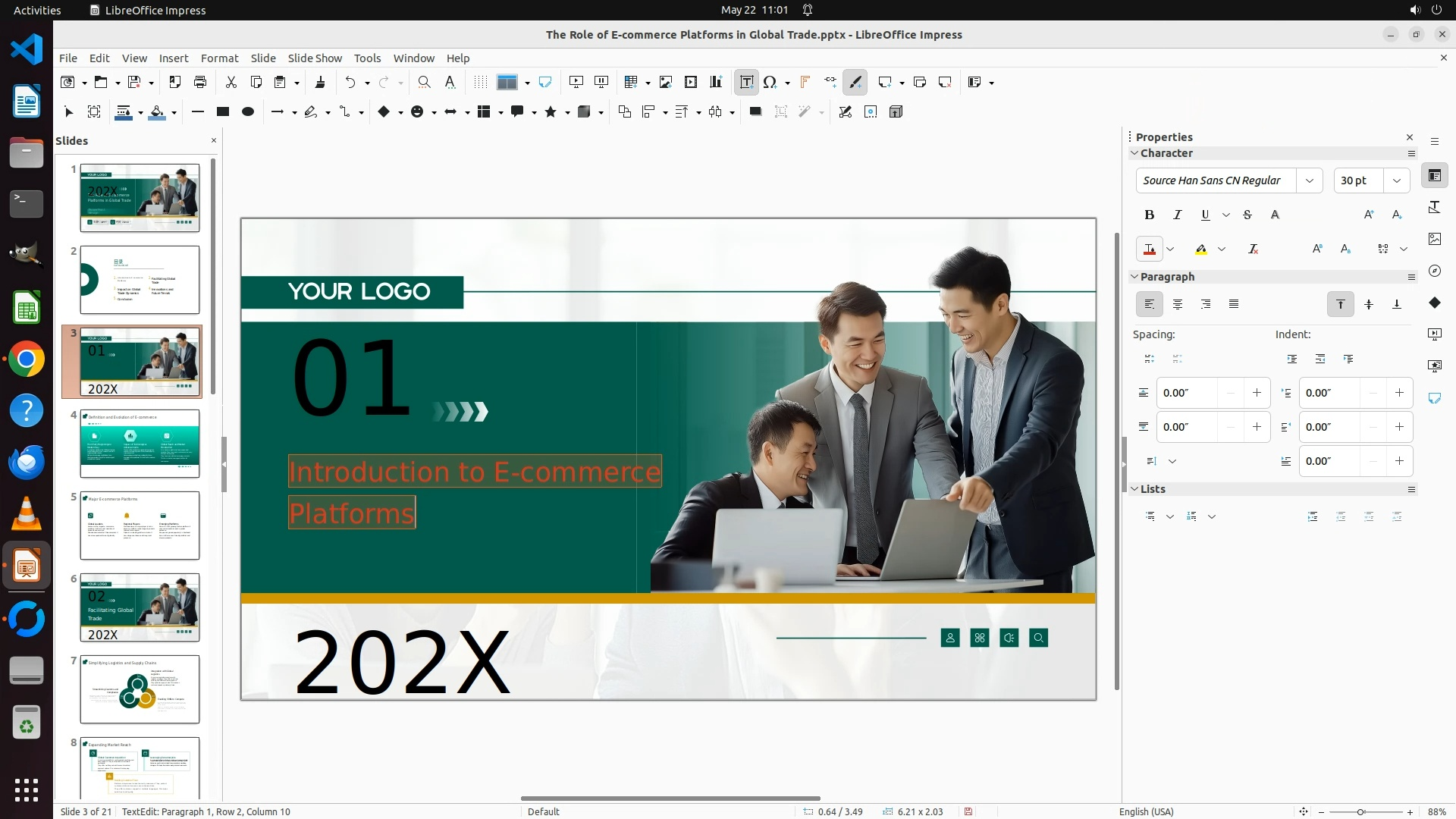Image resolution: width=1456 pixels, height=819 pixels.
Task: Insert a special character (Omega icon)
Action: [x=770, y=82]
